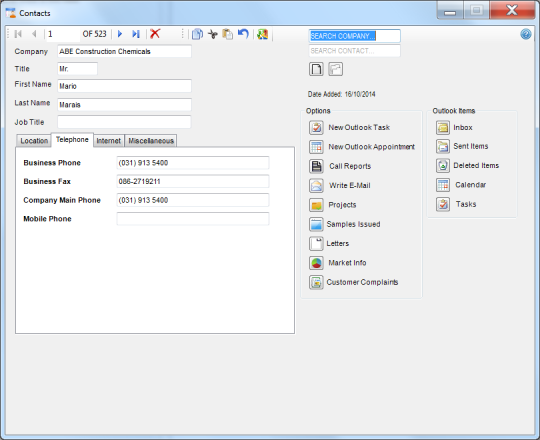Screen dimensions: 540x440
Task: Click the folder button beside new document
Action: point(335,69)
